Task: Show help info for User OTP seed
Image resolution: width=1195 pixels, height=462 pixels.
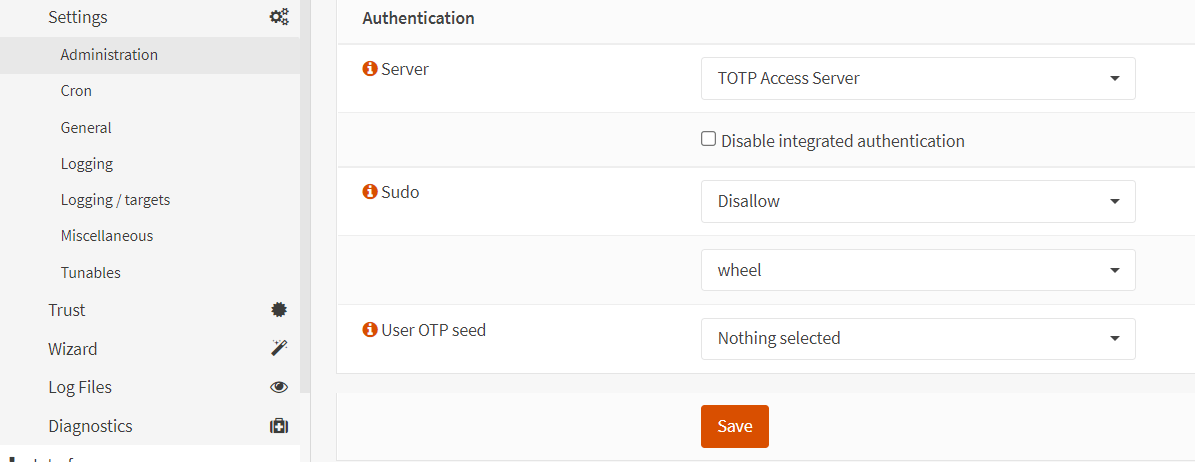Action: click(x=370, y=329)
